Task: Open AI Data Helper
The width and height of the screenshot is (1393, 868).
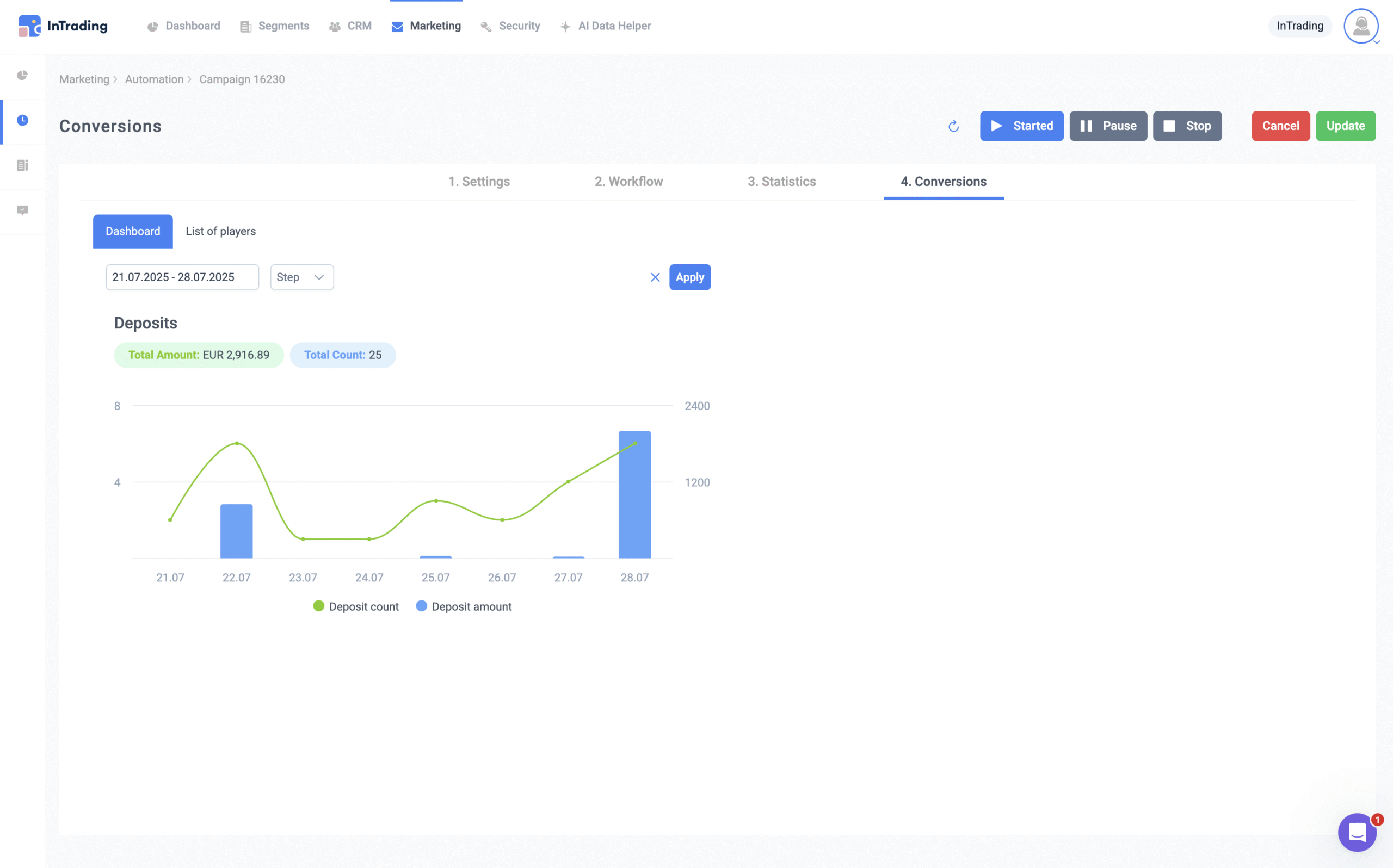Action: tap(605, 26)
